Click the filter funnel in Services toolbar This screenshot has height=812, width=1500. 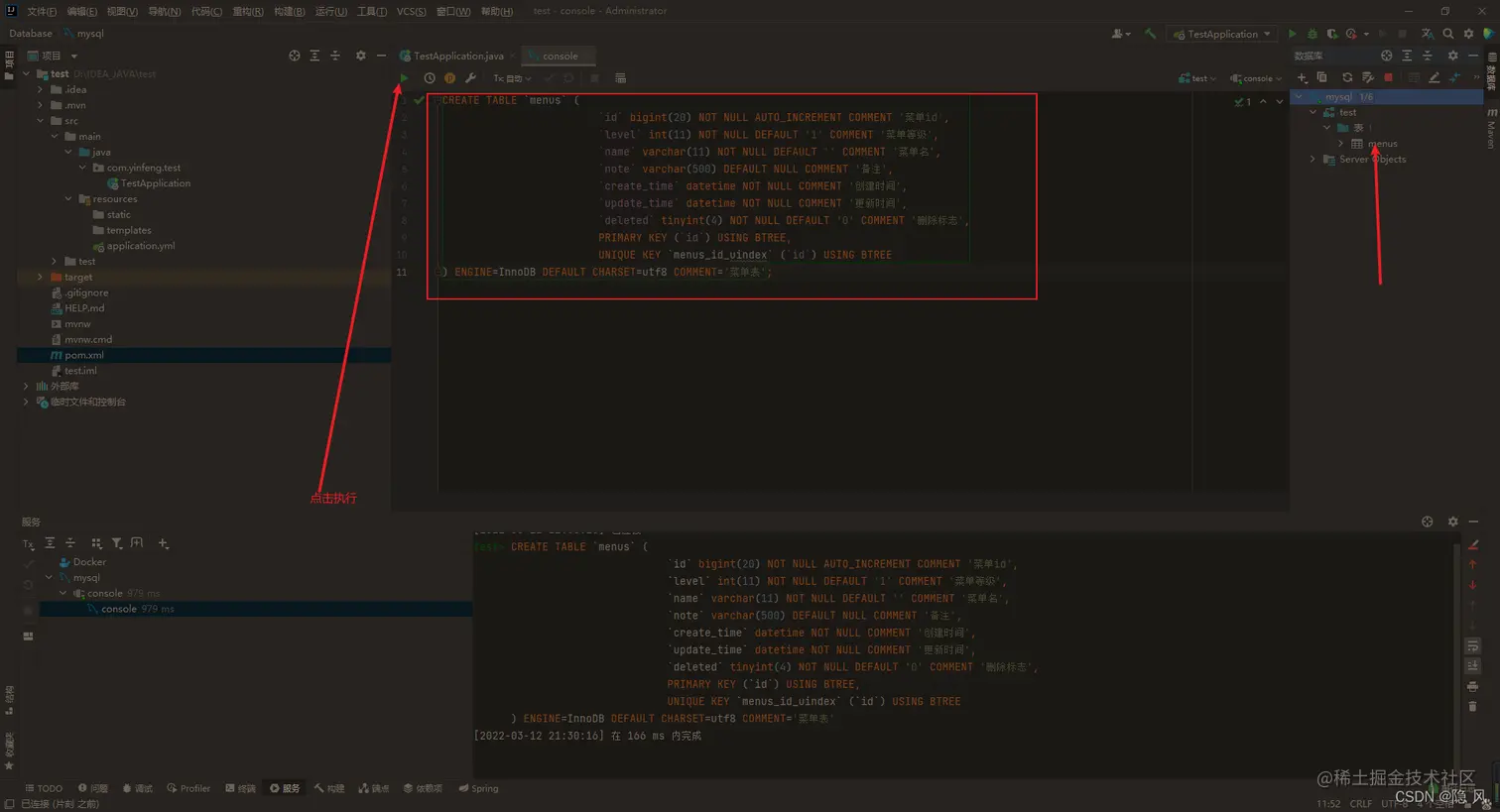pos(116,543)
